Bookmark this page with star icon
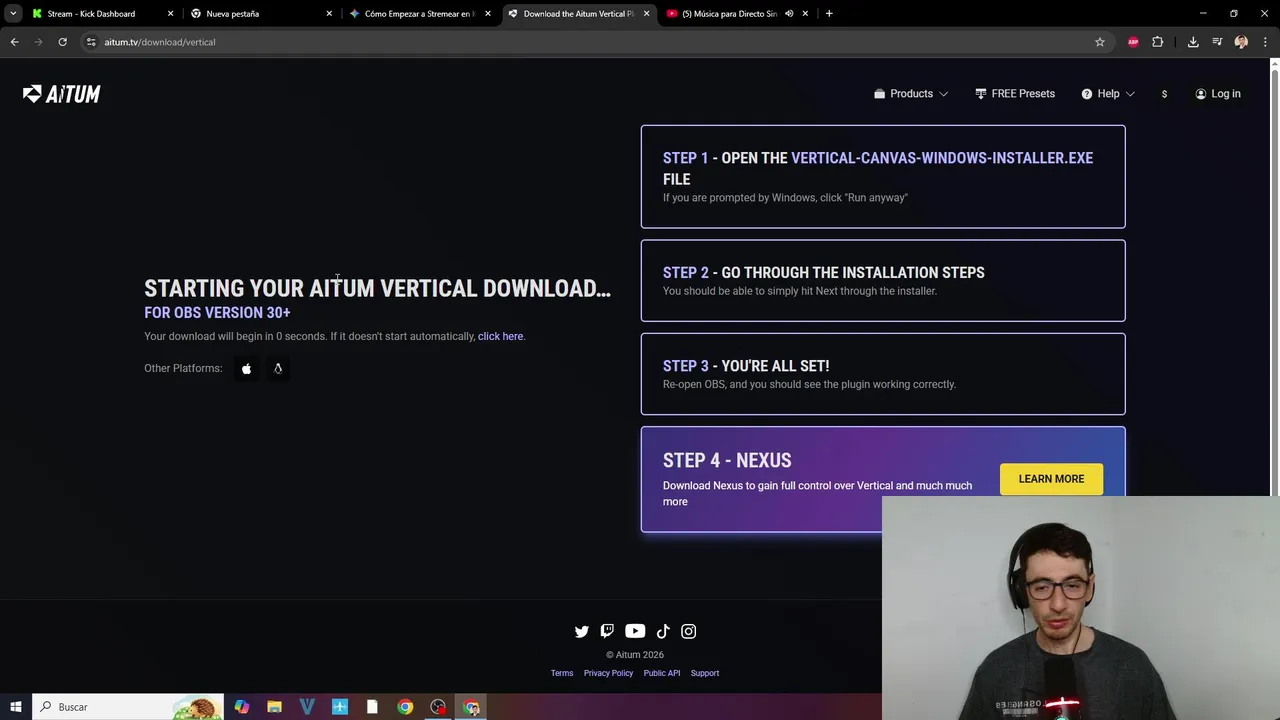1280x720 pixels. tap(1100, 42)
